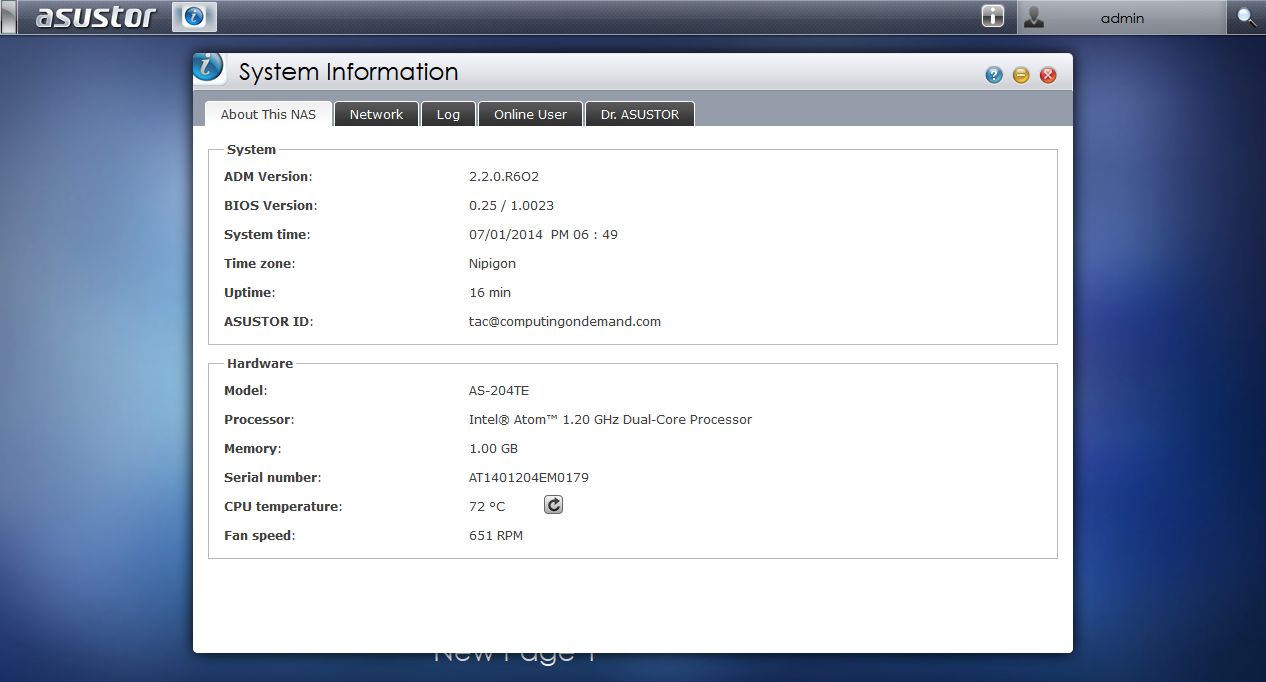Click the Nipigon time zone value
The height and width of the screenshot is (682, 1266).
tap(492, 263)
